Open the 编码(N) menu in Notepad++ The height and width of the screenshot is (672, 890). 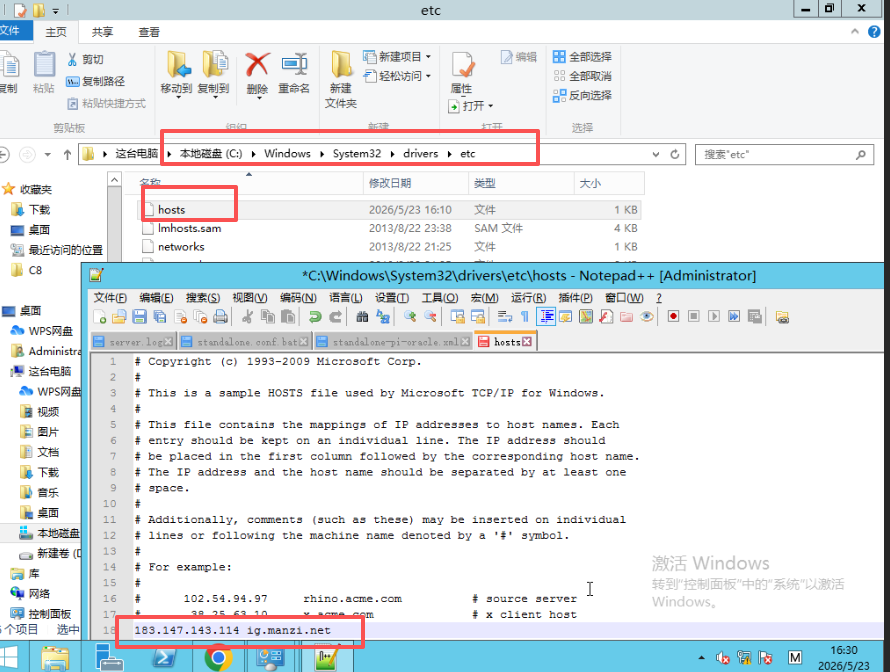tap(298, 298)
